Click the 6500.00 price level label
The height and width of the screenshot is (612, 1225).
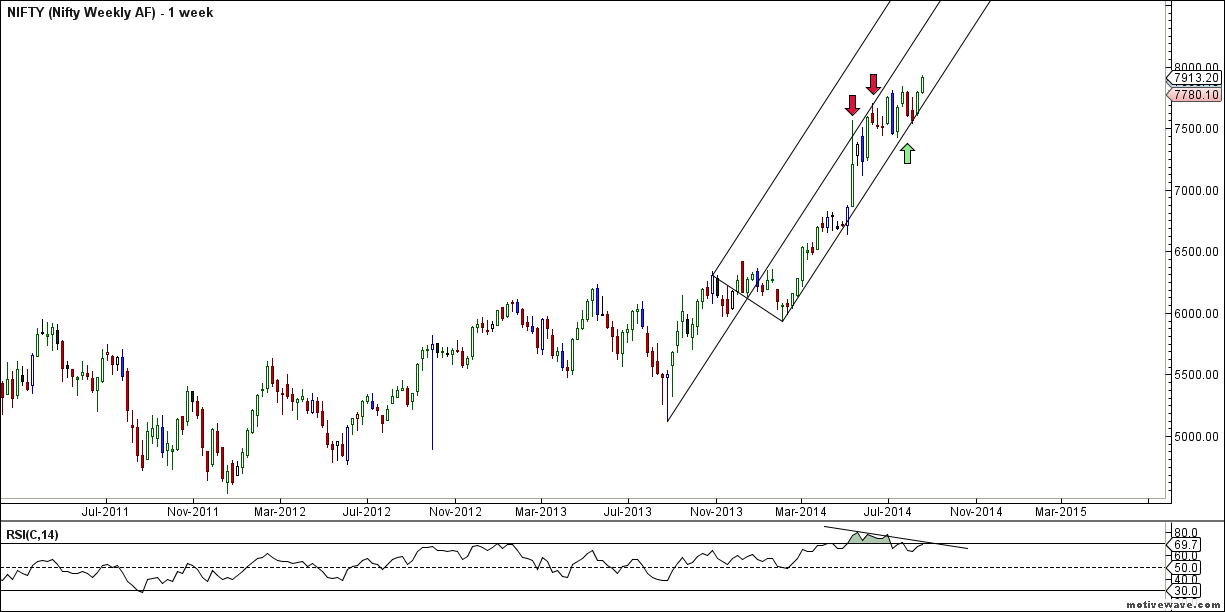(1196, 251)
